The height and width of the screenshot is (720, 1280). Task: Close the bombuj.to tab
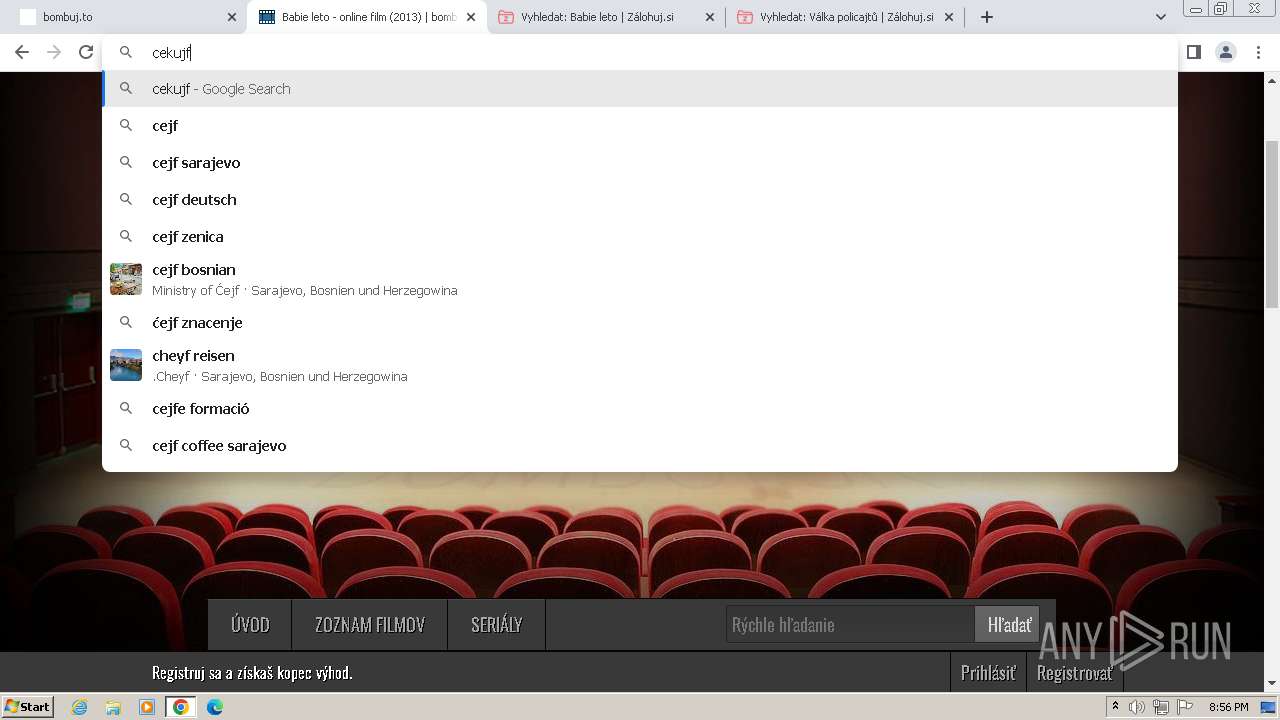click(x=232, y=17)
